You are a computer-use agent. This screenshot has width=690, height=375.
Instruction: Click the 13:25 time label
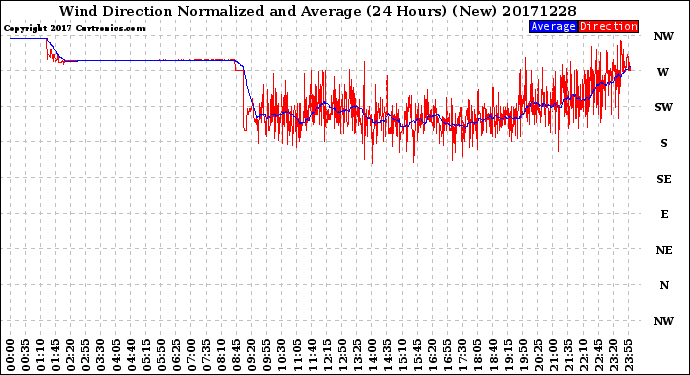357,355
